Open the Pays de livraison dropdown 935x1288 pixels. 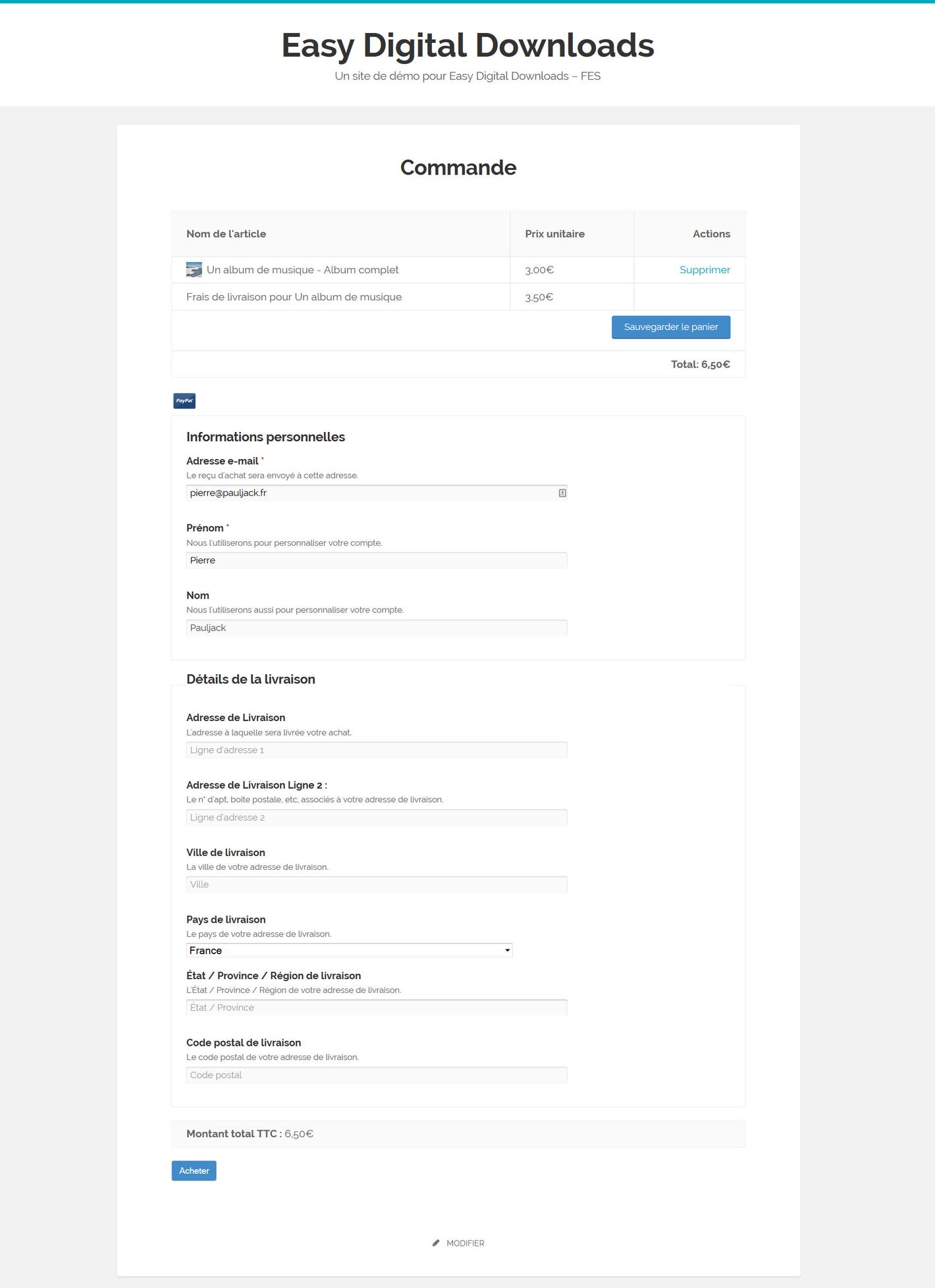[x=349, y=950]
